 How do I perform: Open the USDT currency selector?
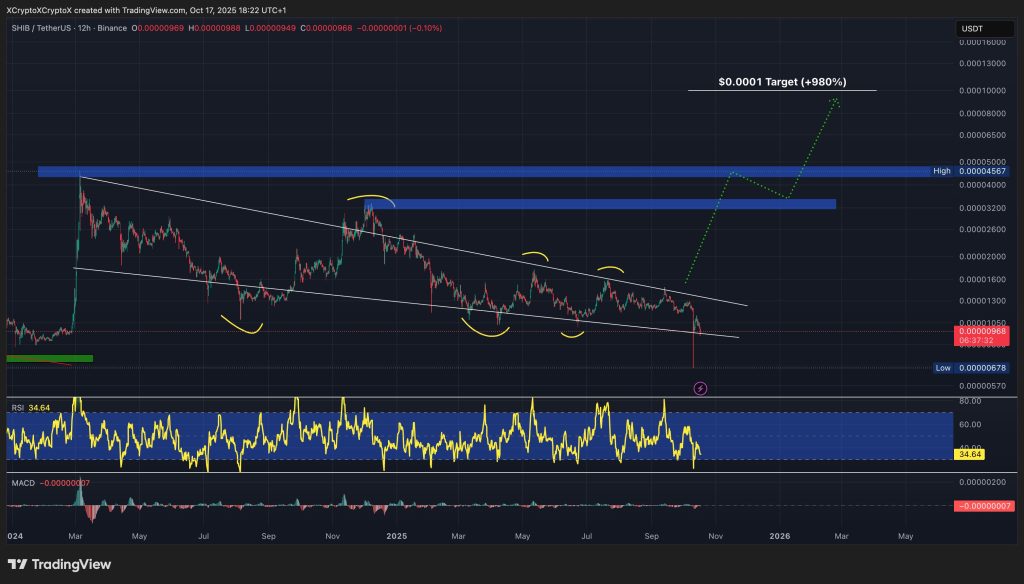pyautogui.click(x=973, y=28)
